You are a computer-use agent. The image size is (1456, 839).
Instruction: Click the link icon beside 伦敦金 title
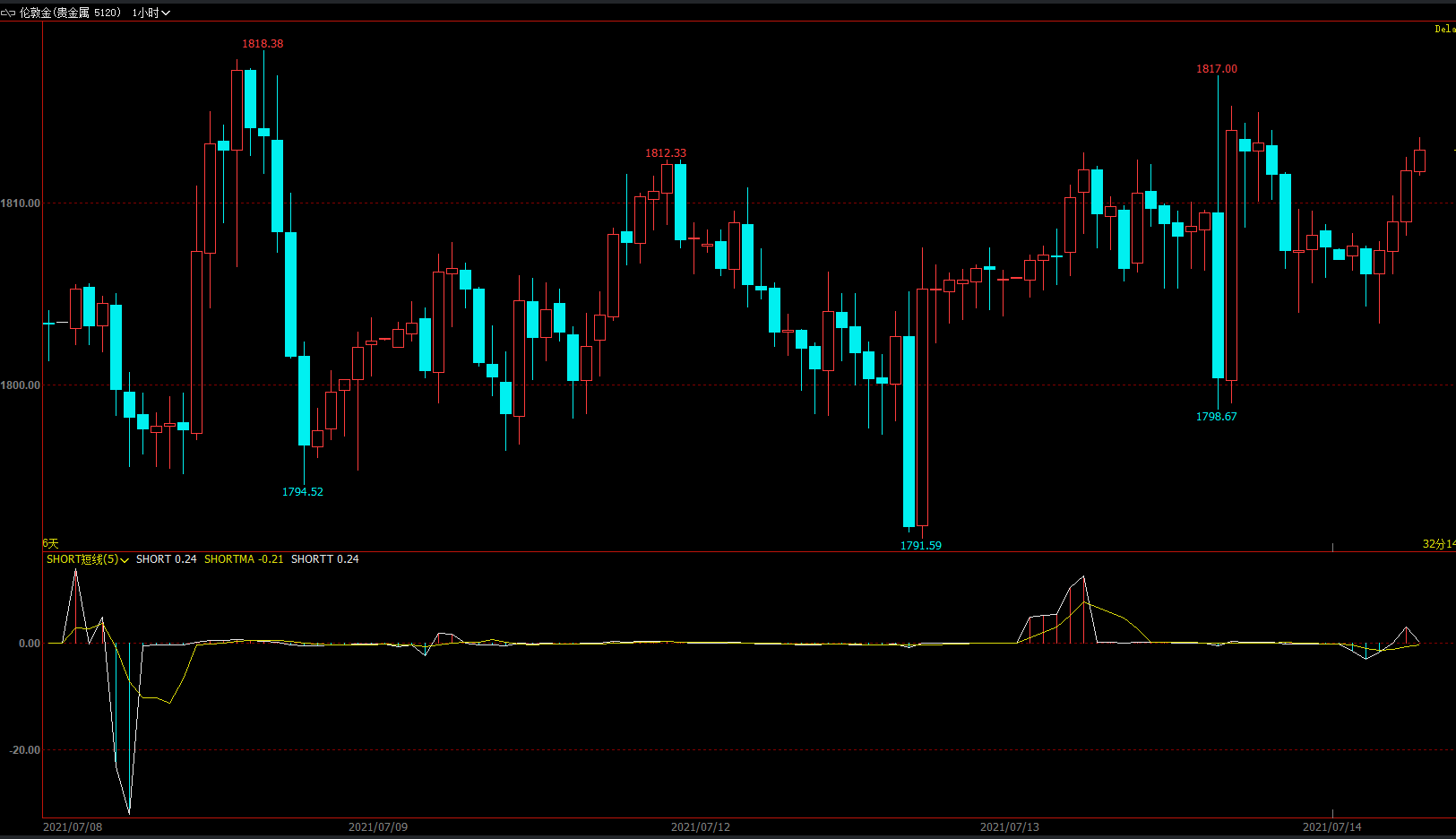click(x=8, y=13)
